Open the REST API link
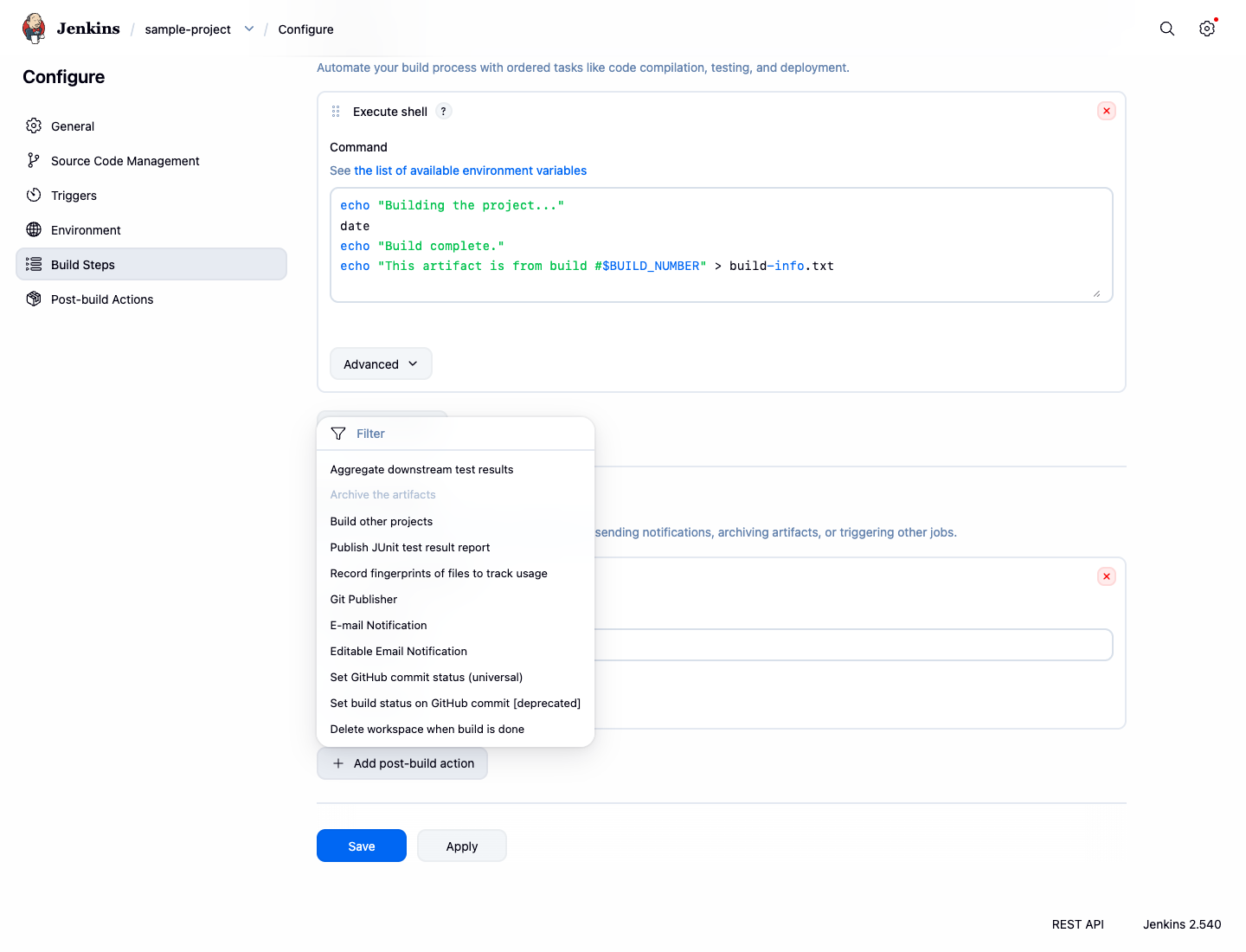The height and width of the screenshot is (952, 1246). (1078, 924)
